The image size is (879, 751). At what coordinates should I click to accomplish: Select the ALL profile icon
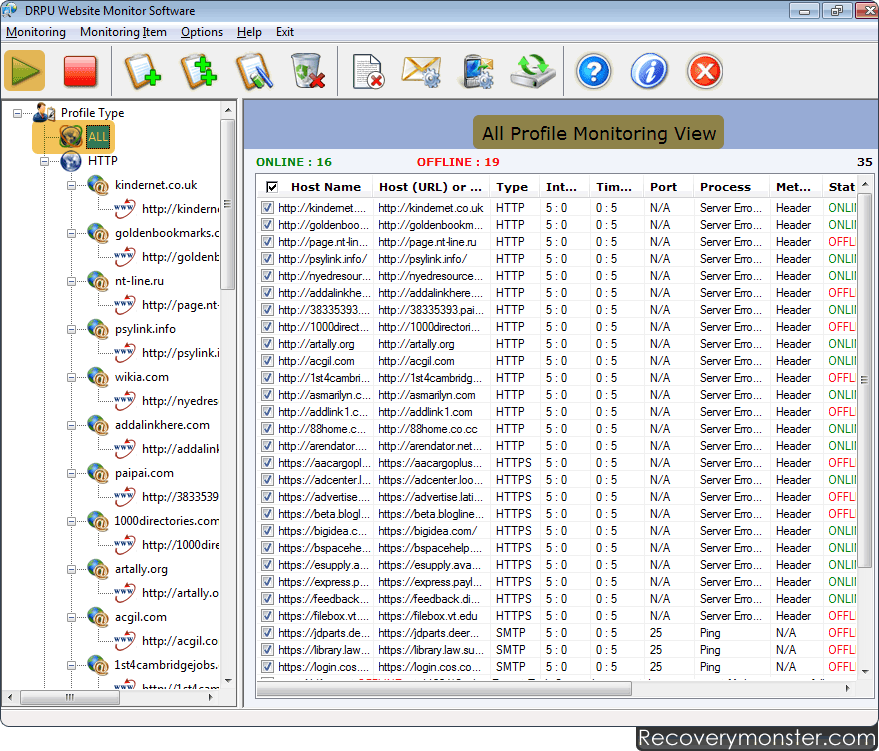(x=73, y=136)
